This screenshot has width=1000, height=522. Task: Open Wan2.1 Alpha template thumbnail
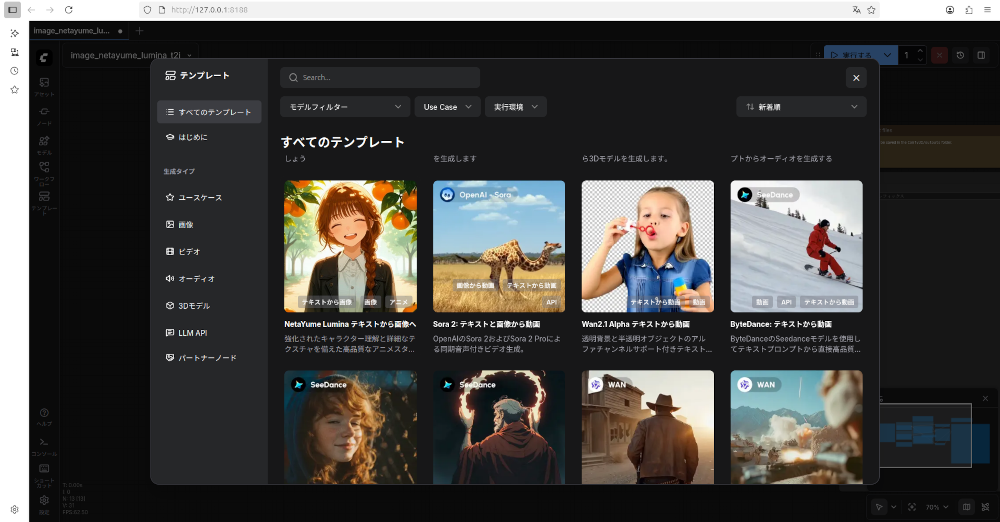tap(647, 246)
